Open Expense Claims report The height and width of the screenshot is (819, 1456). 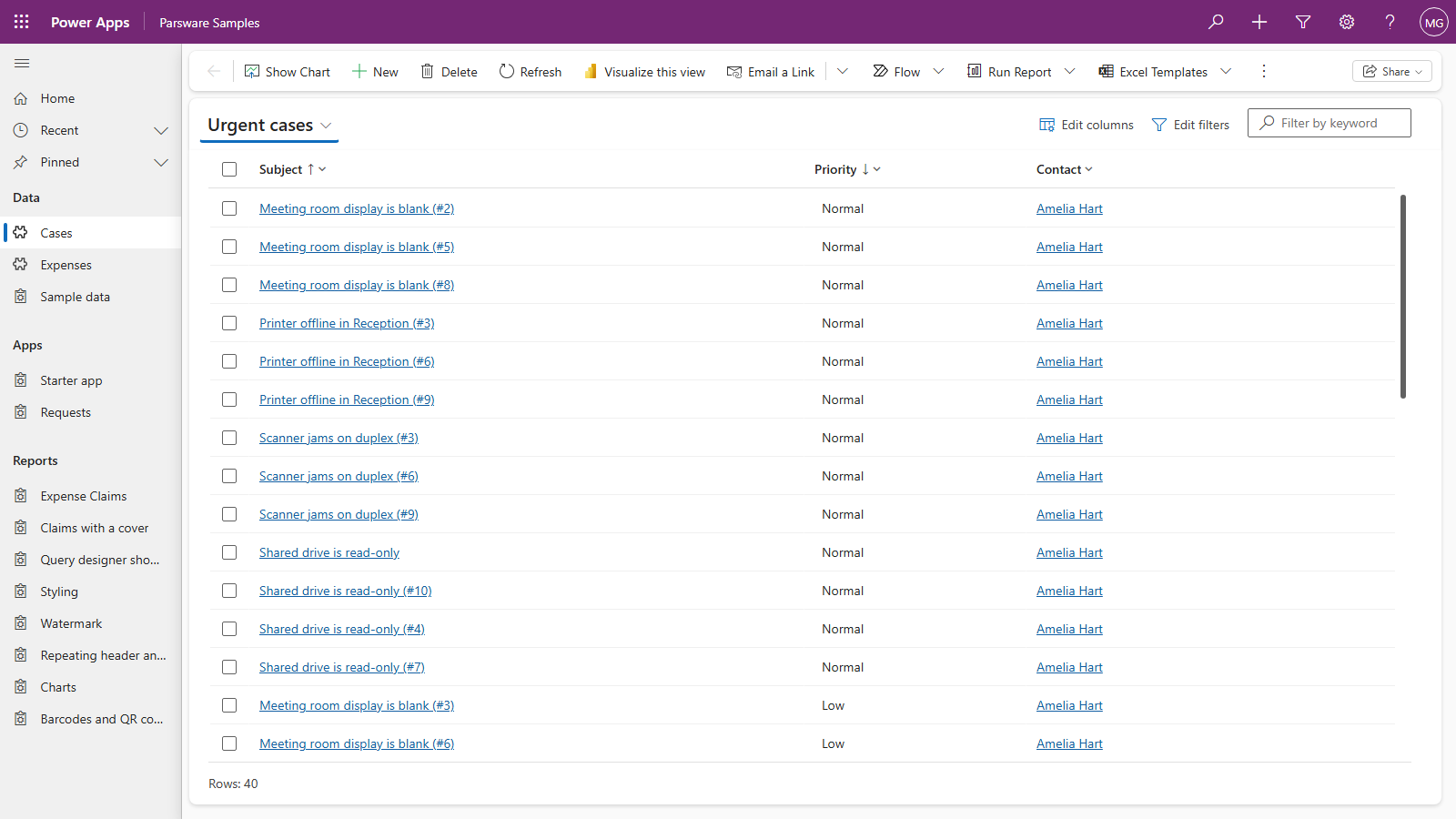tap(91, 496)
